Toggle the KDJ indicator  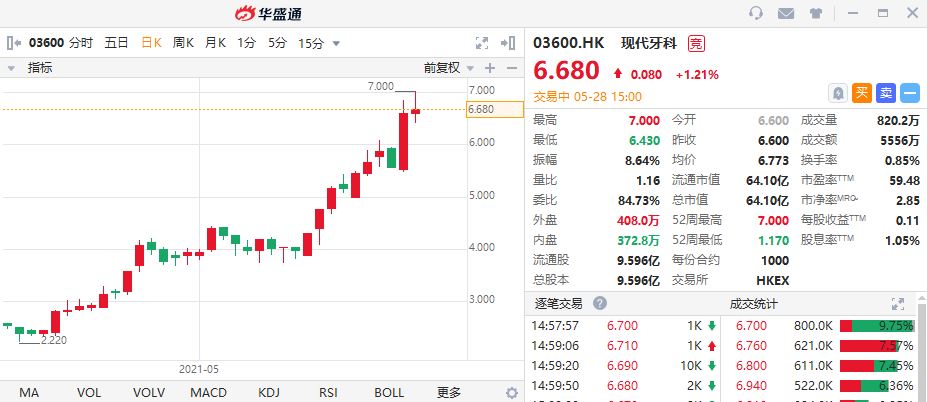269,393
